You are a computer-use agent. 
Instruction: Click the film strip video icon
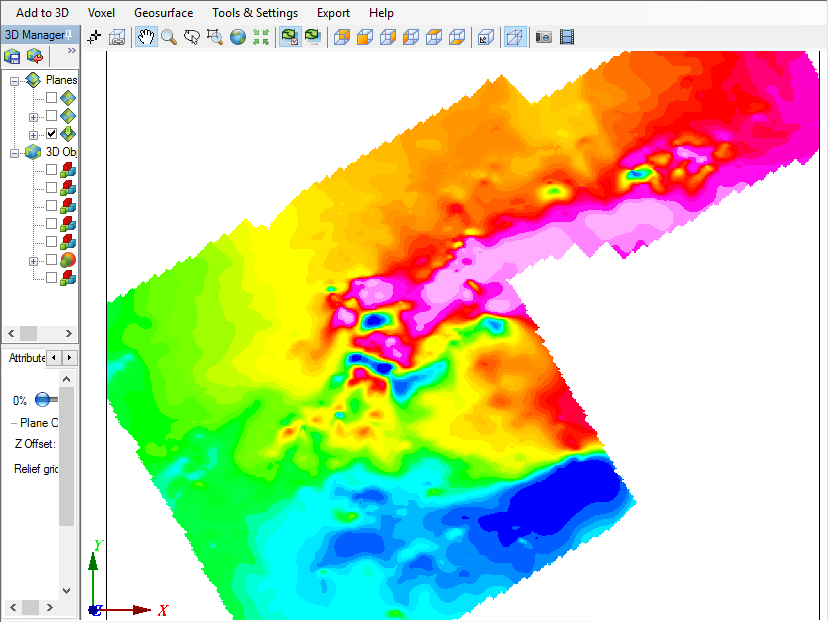point(567,37)
